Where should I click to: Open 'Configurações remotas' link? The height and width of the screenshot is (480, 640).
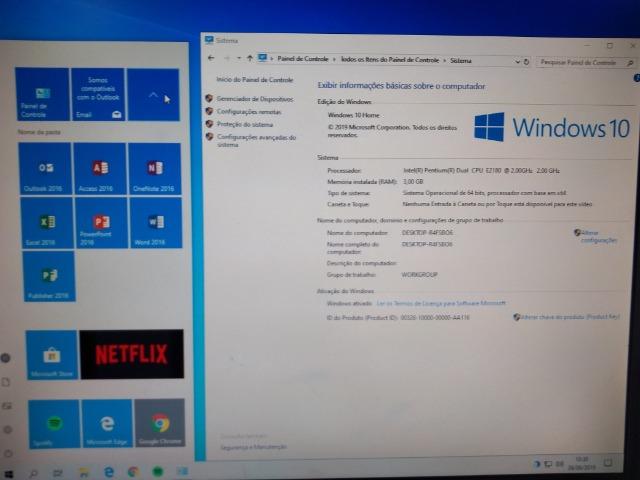point(249,111)
